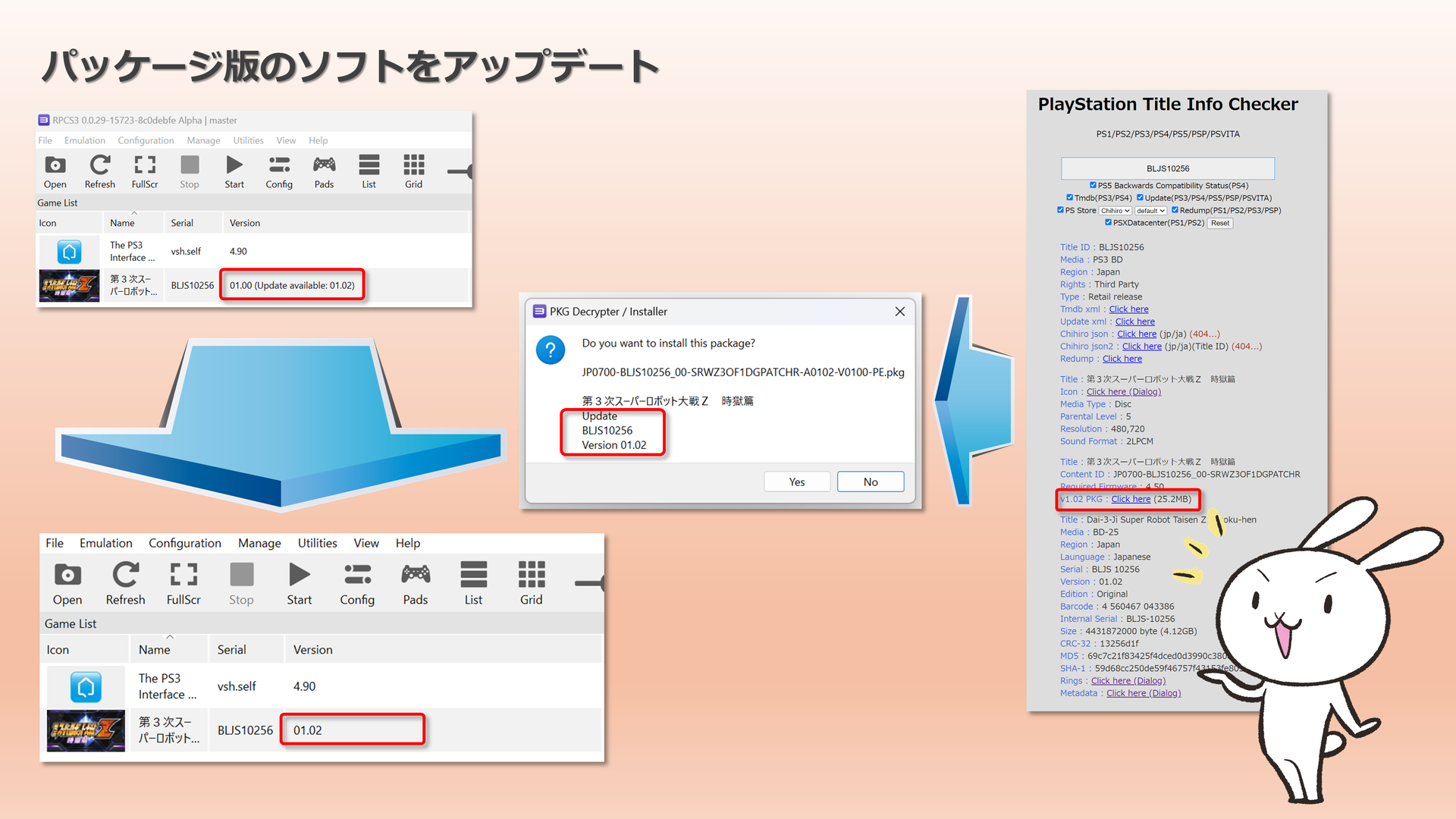1456x819 pixels.
Task: Toggle the PSXDatacenter(PS1/PS2) checkbox
Action: (x=1108, y=222)
